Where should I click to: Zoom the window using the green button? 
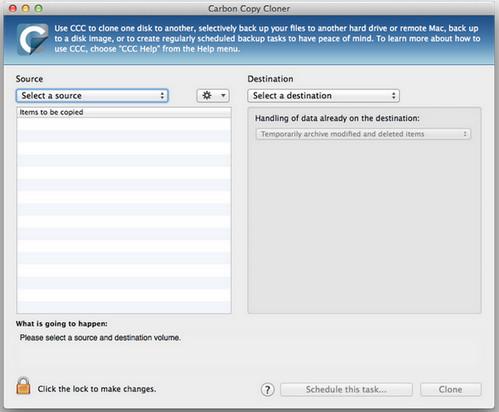point(39,8)
